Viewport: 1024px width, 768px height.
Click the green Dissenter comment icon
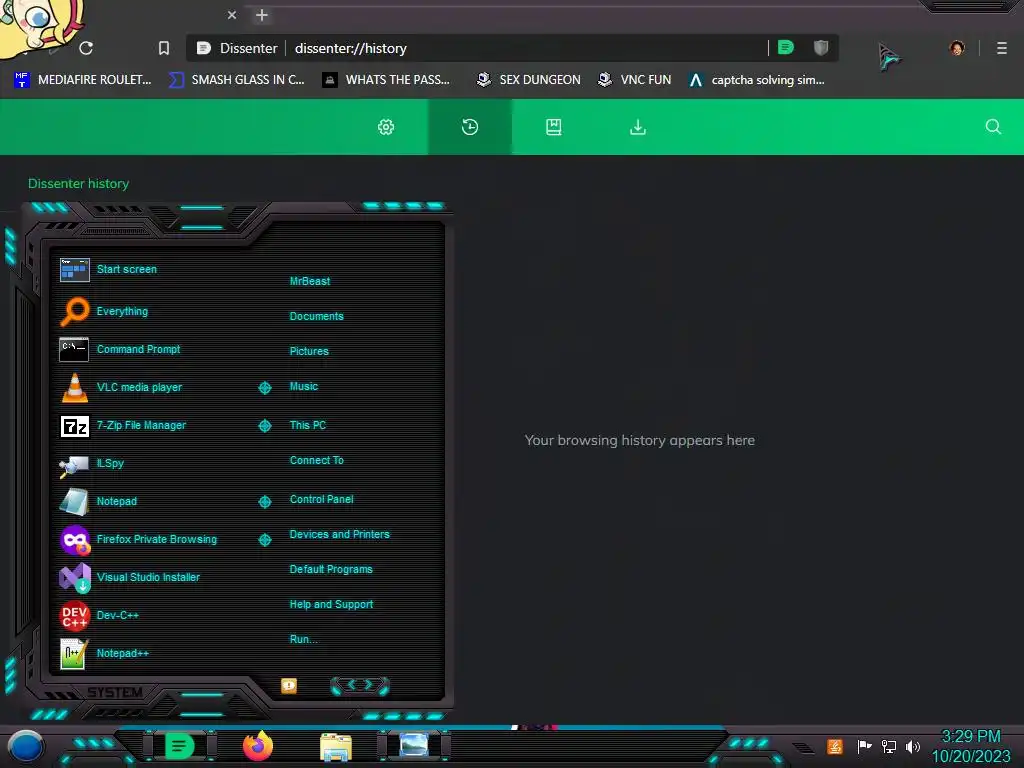pyautogui.click(x=786, y=47)
